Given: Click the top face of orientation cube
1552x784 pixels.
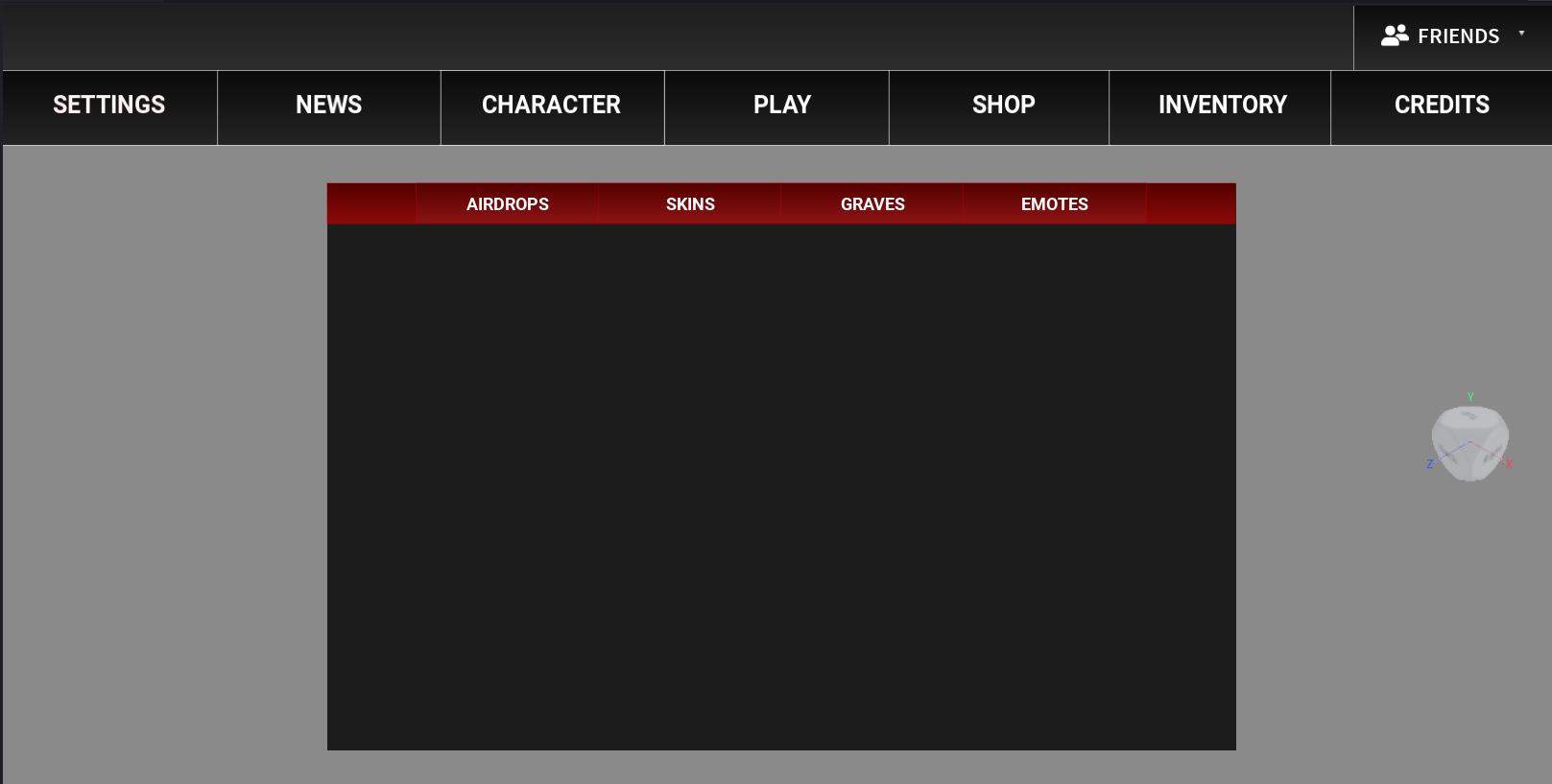Looking at the screenshot, I should pos(1469,416).
